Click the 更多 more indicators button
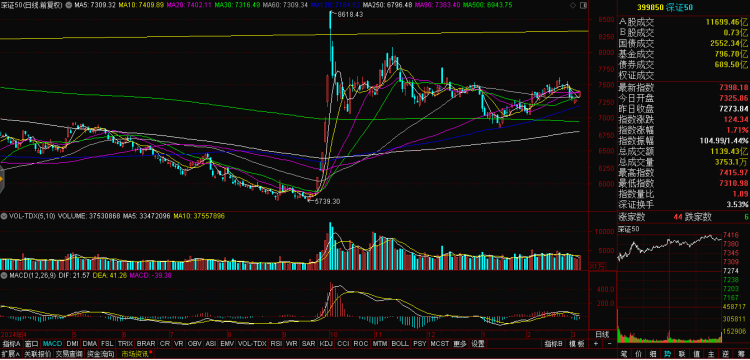 (460, 344)
